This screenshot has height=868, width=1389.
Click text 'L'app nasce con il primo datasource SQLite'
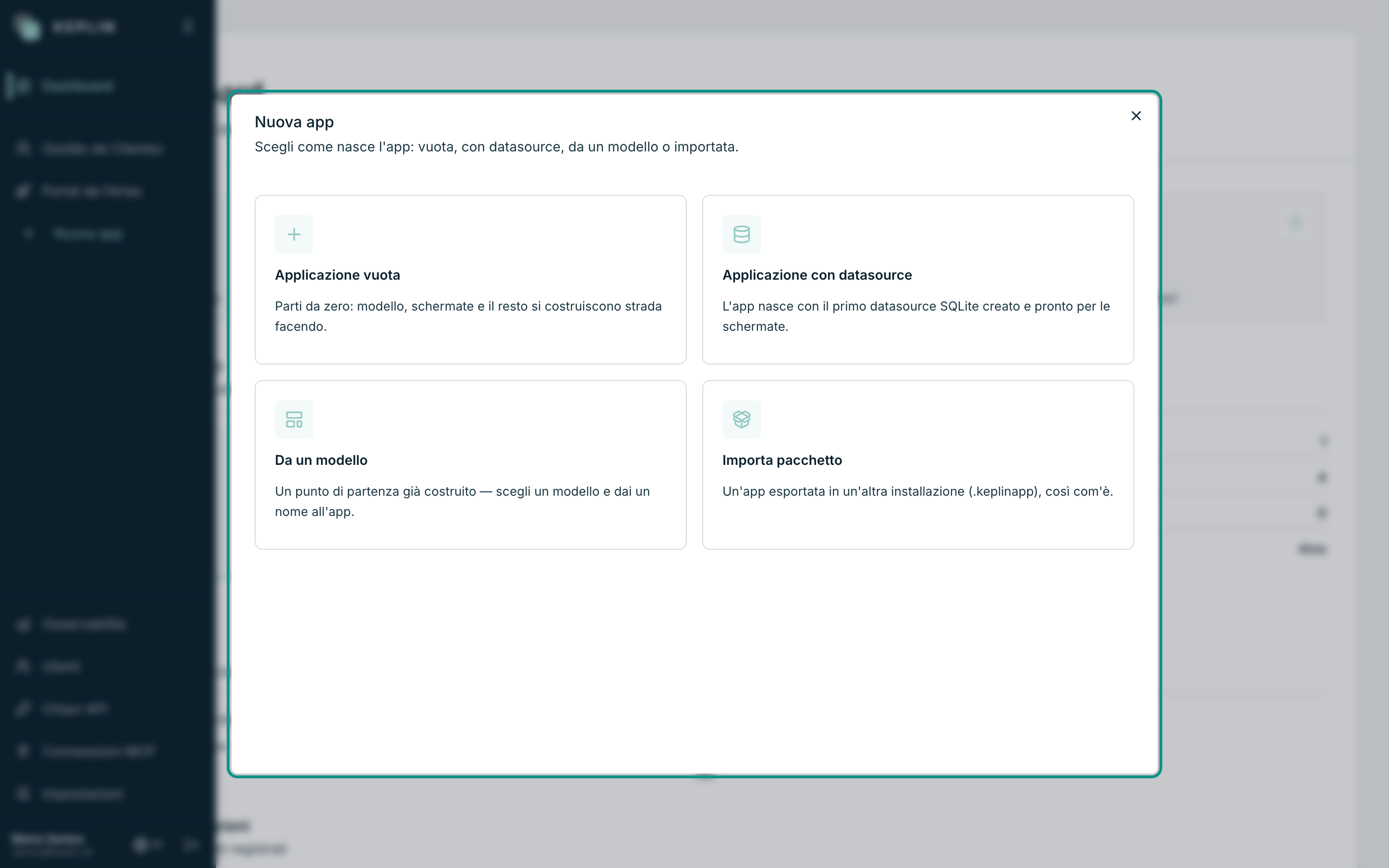click(x=851, y=307)
